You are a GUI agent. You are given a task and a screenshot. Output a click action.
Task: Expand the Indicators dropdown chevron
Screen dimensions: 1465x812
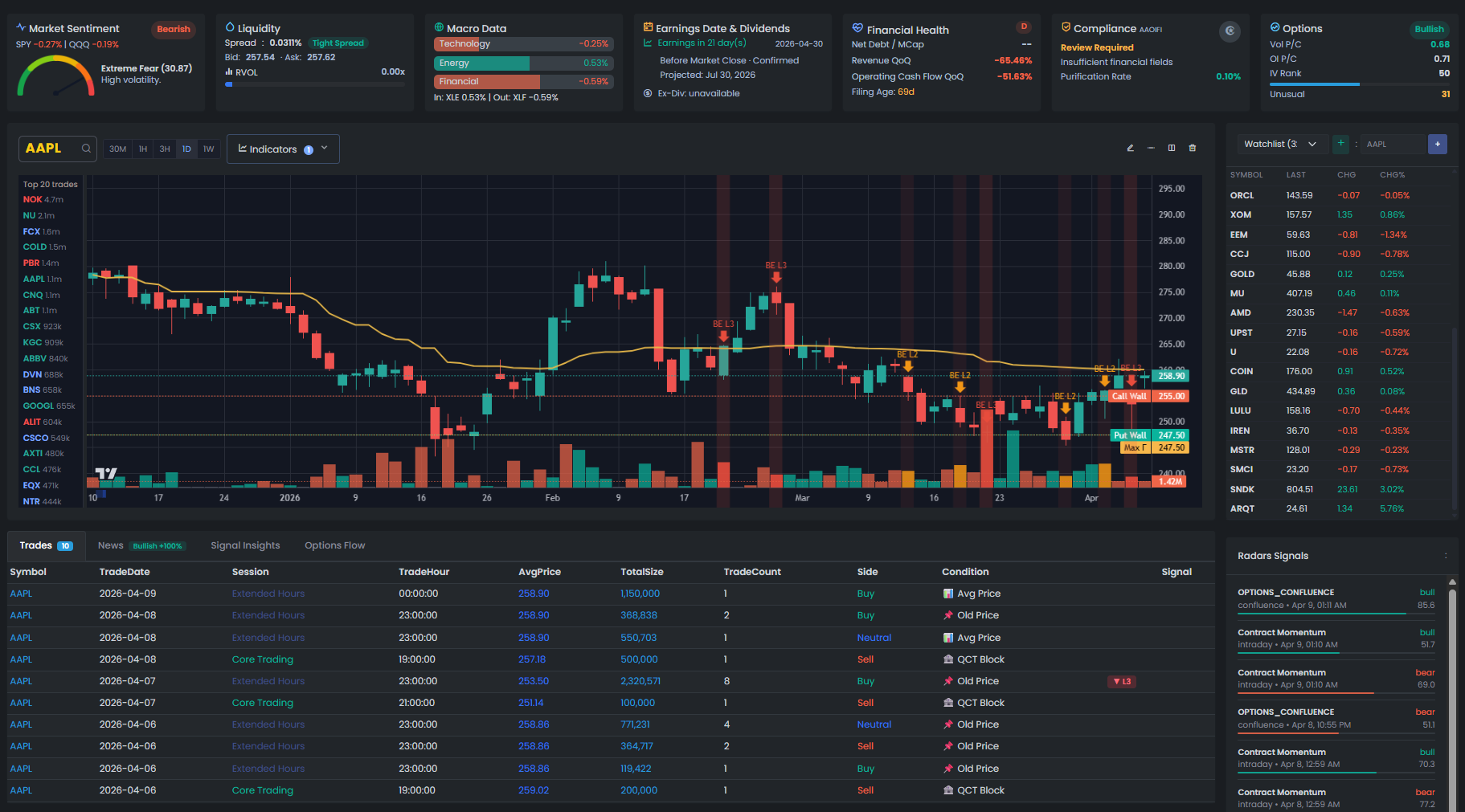[x=323, y=149]
